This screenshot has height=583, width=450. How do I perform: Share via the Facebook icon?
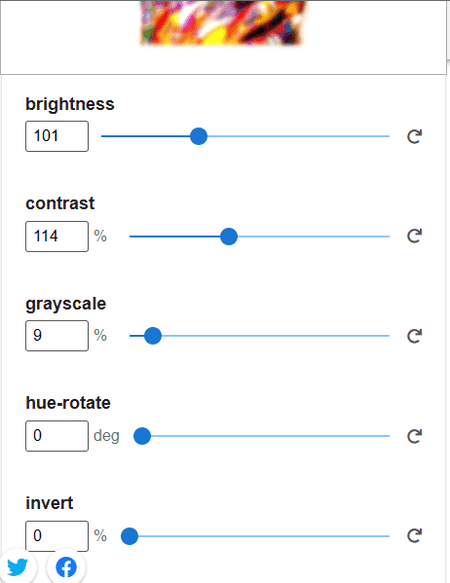(66, 567)
